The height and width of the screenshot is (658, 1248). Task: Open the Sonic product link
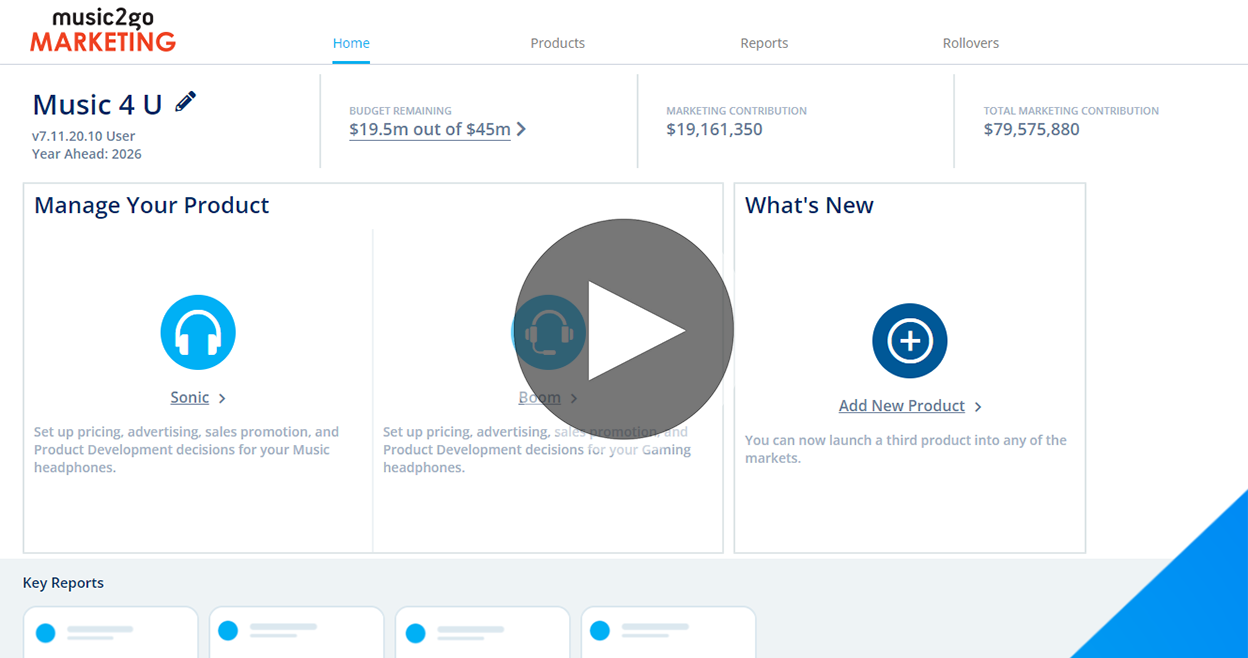point(189,397)
